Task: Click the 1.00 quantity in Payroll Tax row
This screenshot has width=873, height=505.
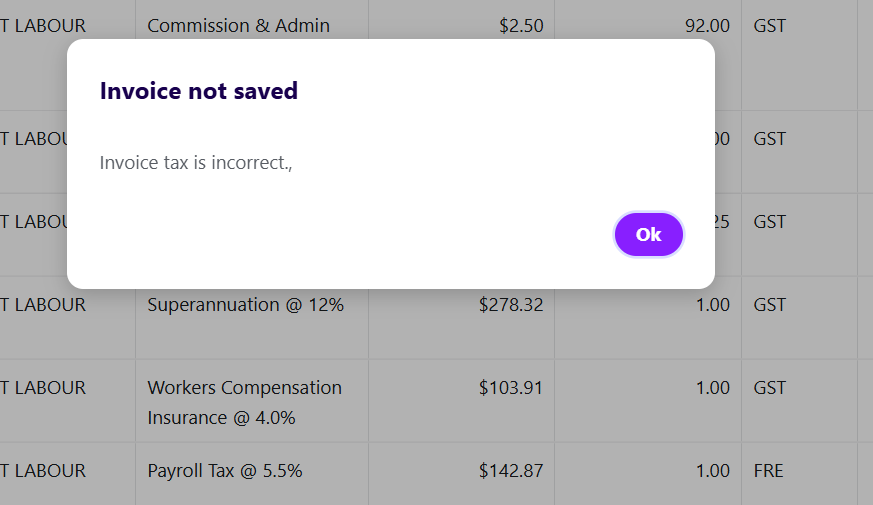Action: pos(712,471)
